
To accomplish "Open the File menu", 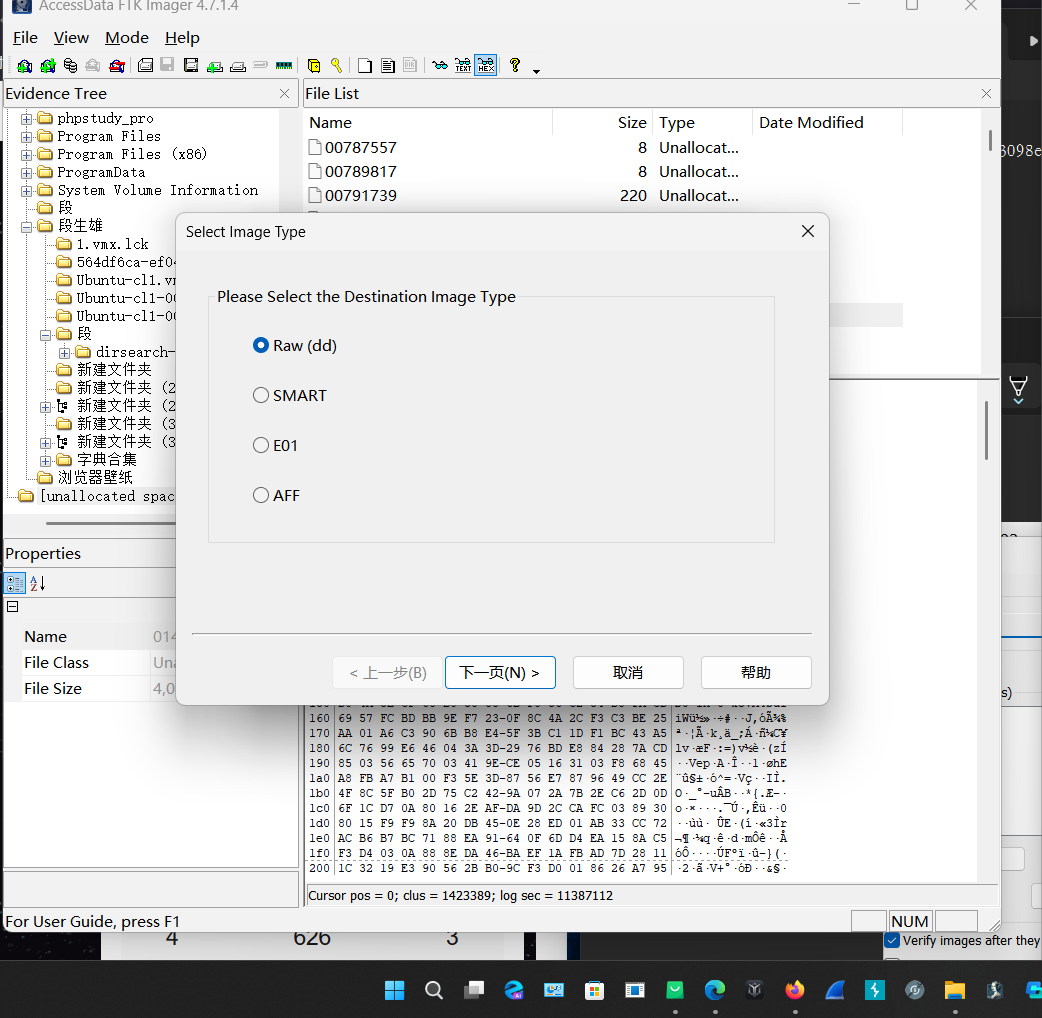I will (x=25, y=38).
